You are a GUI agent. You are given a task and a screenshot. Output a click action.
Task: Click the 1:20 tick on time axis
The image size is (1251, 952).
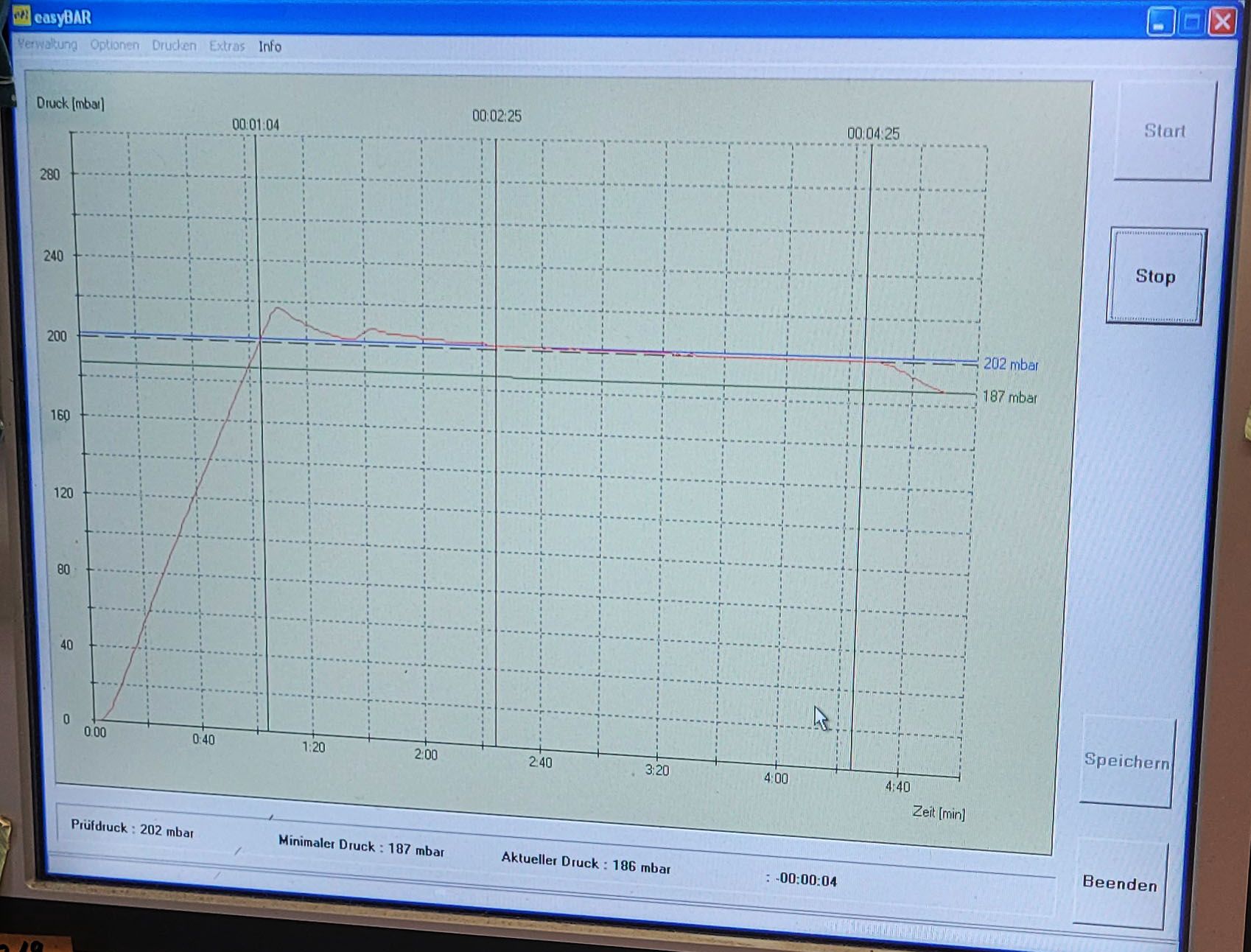[313, 746]
